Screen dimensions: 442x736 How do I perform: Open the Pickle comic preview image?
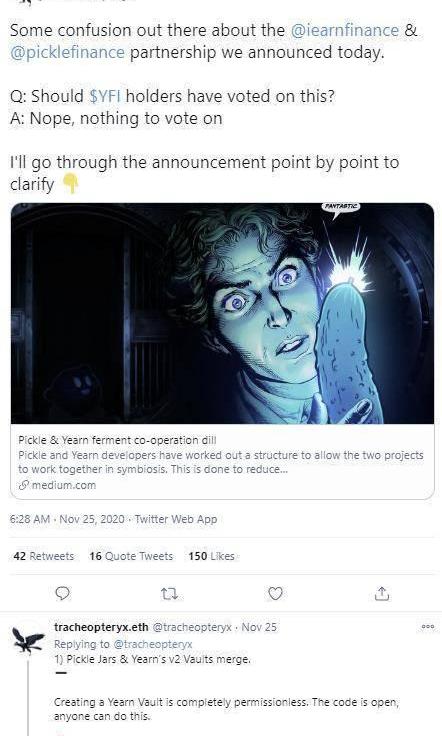coord(222,314)
